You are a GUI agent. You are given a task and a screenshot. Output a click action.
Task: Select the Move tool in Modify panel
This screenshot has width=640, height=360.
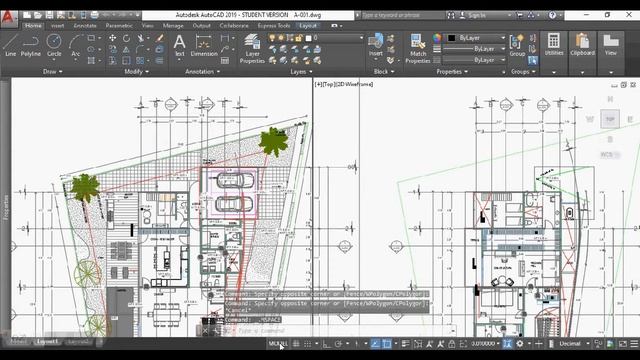112,38
